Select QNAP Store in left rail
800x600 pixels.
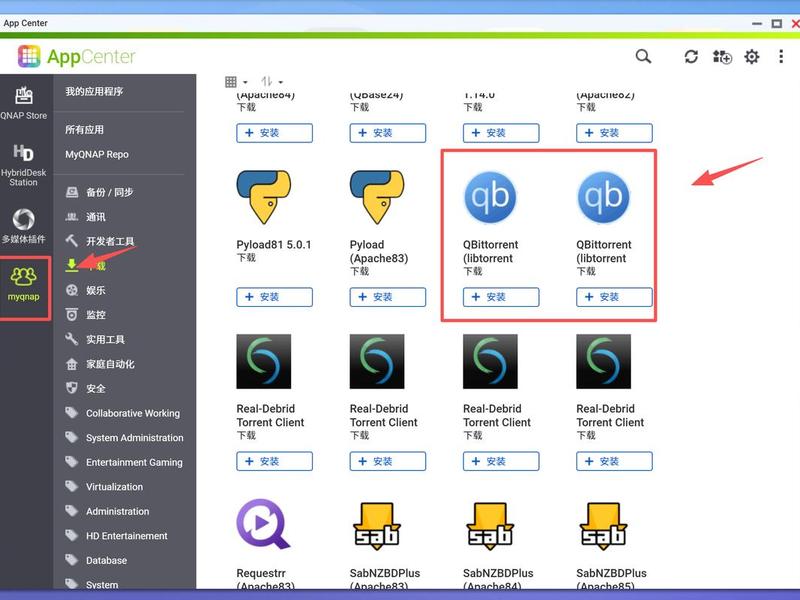23,103
